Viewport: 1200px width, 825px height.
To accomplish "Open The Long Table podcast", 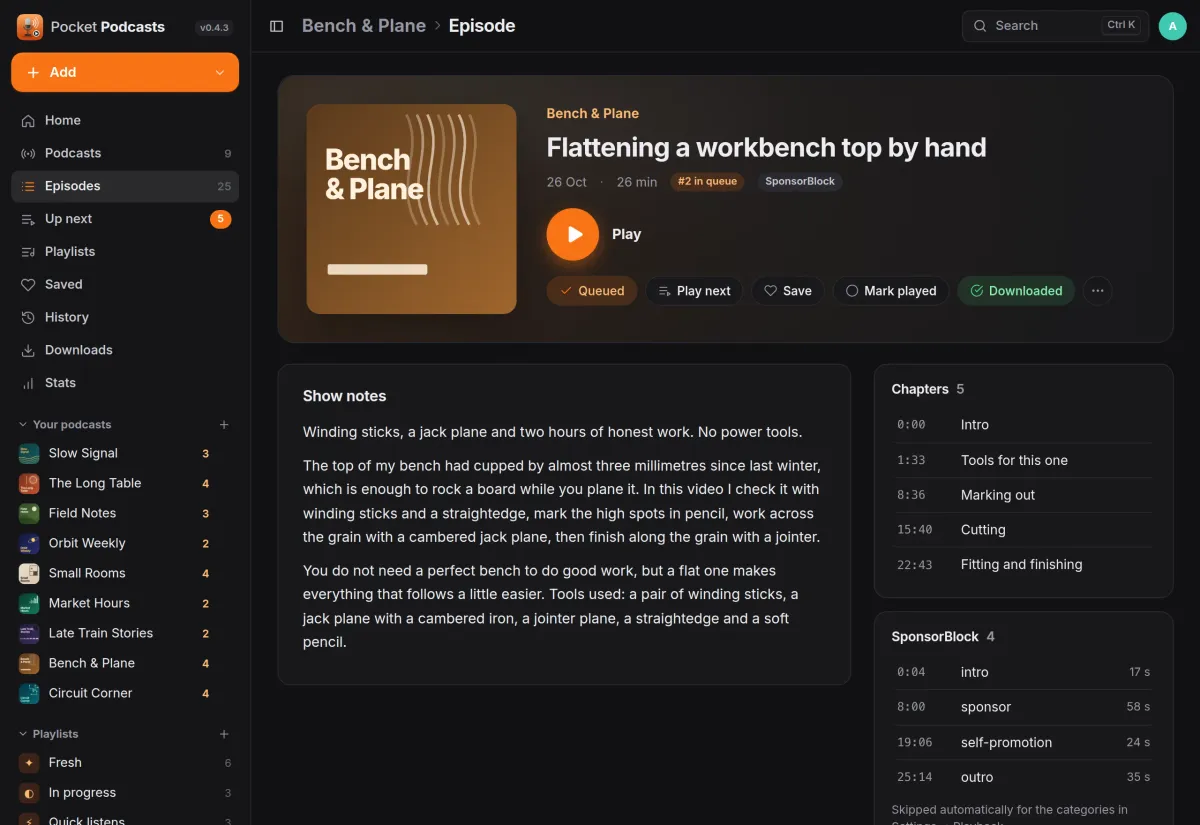I will point(125,483).
